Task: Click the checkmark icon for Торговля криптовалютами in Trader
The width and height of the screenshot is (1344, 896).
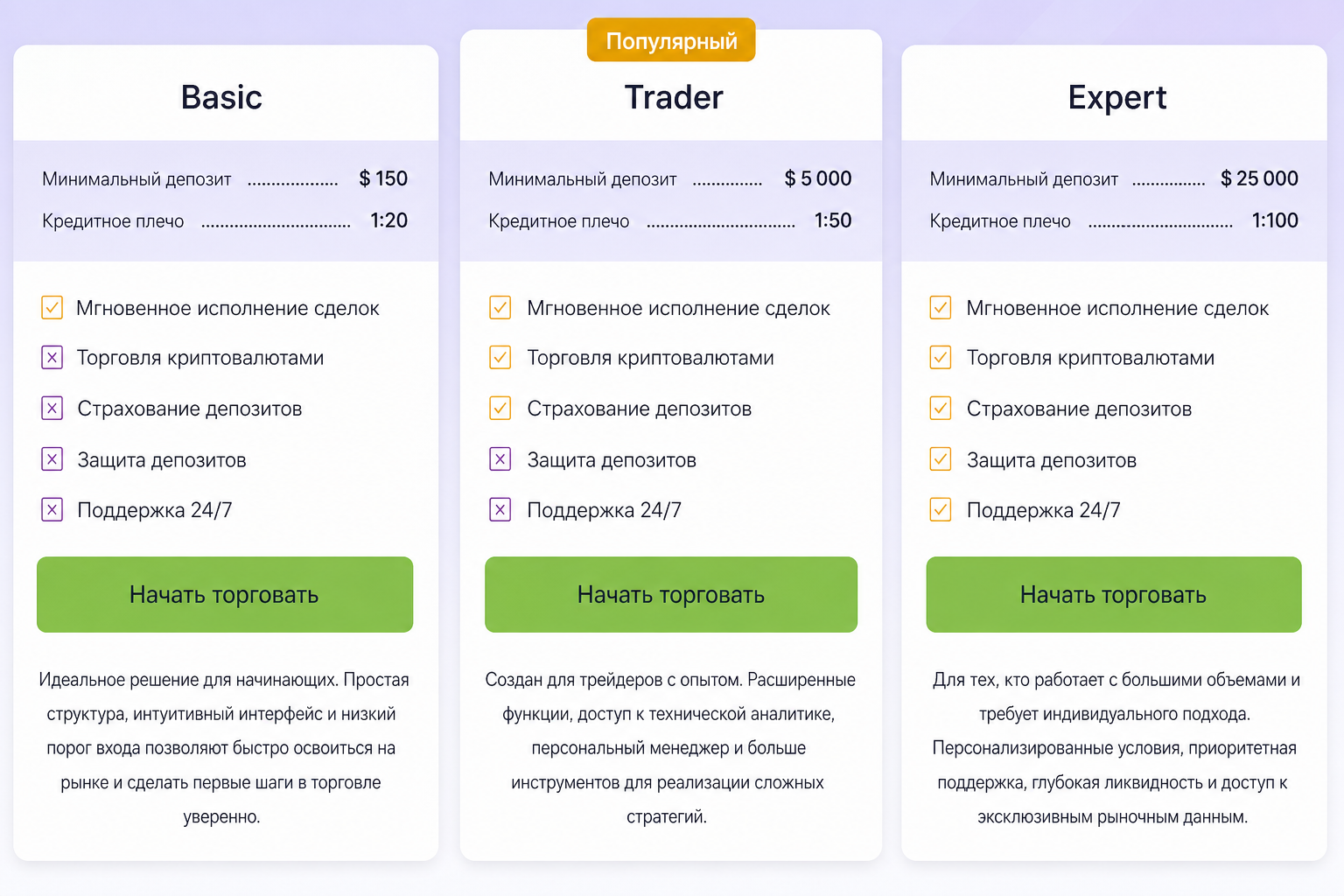Action: 500,357
